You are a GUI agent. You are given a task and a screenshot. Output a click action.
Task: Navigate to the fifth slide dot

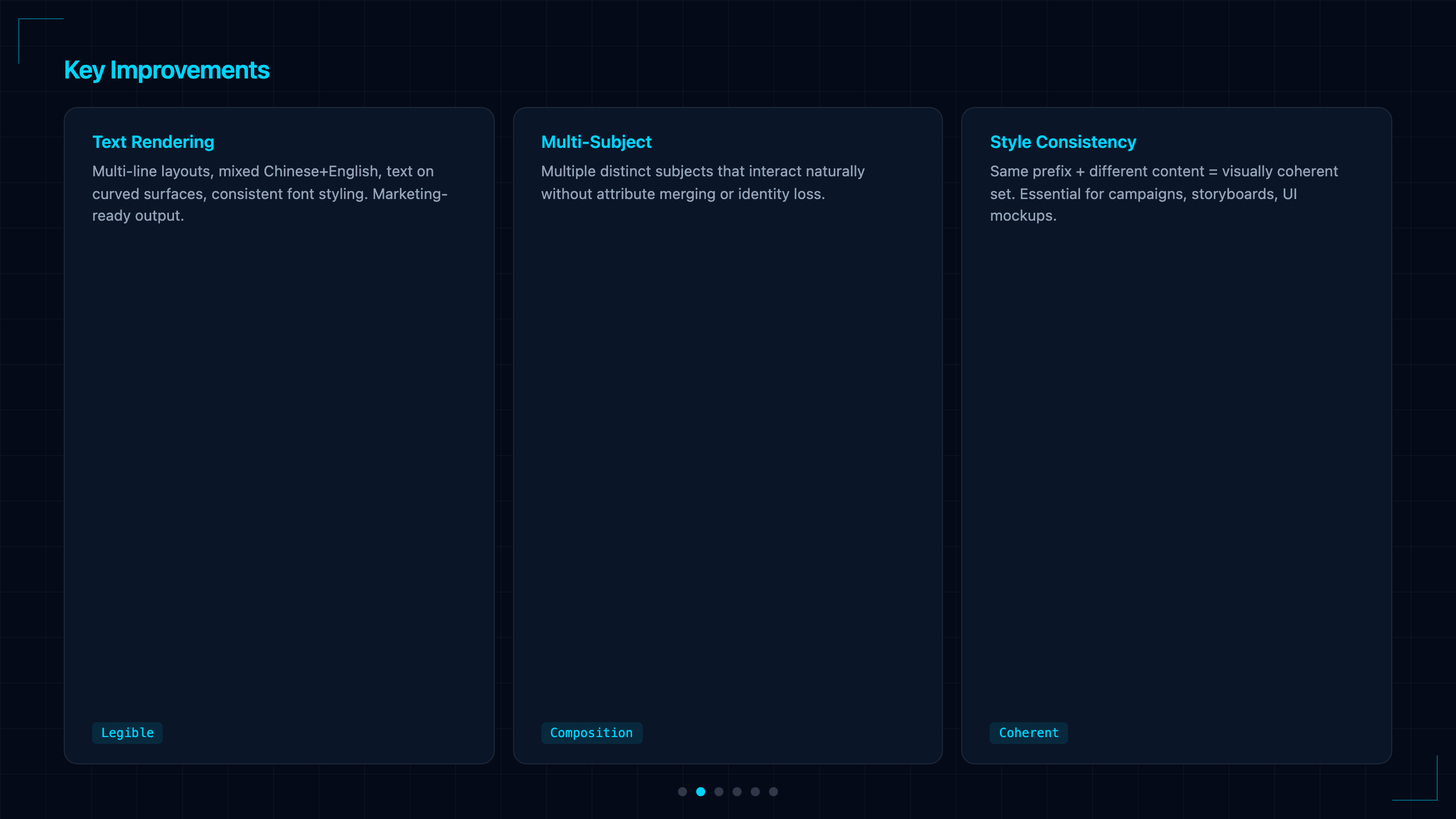pyautogui.click(x=755, y=792)
